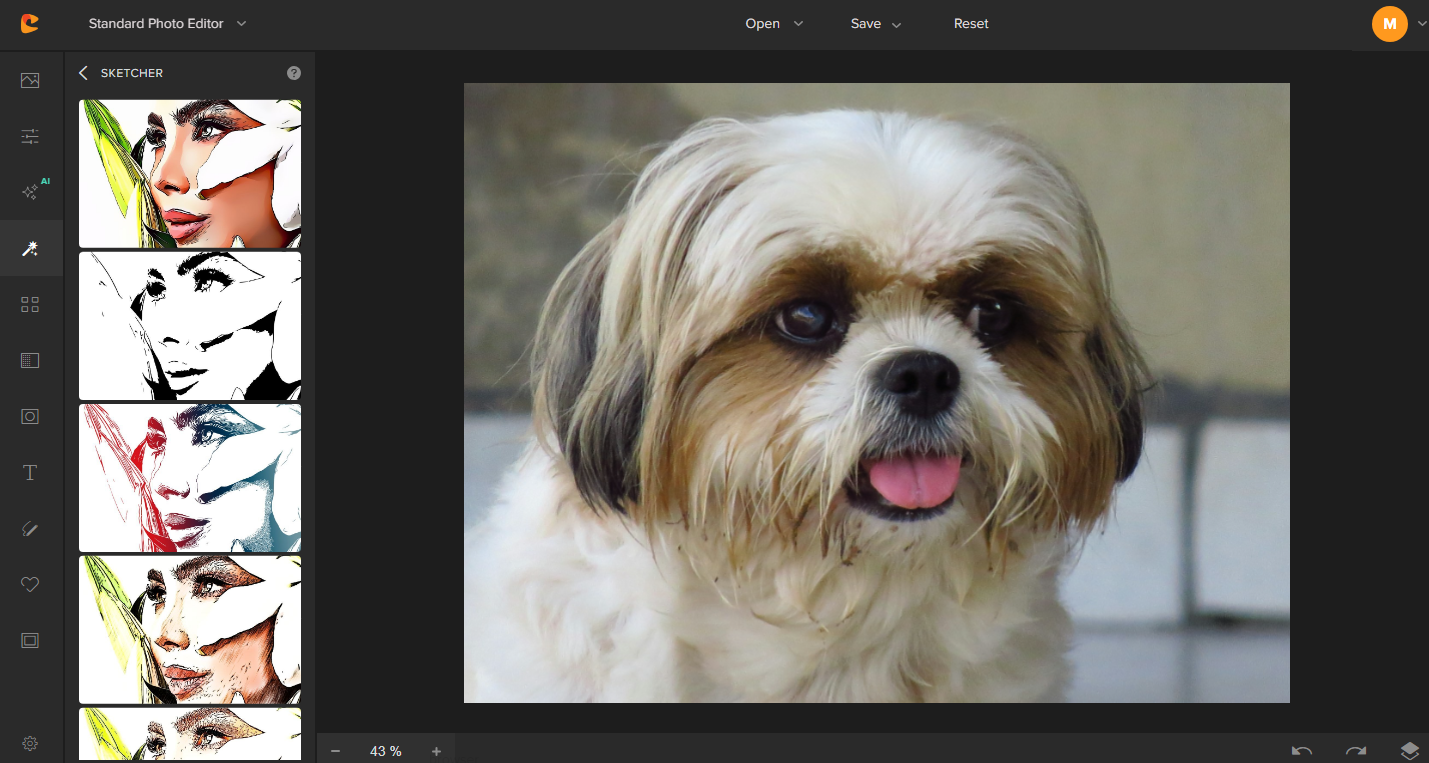Select the AI effects tool
The image size is (1429, 763).
(30, 191)
